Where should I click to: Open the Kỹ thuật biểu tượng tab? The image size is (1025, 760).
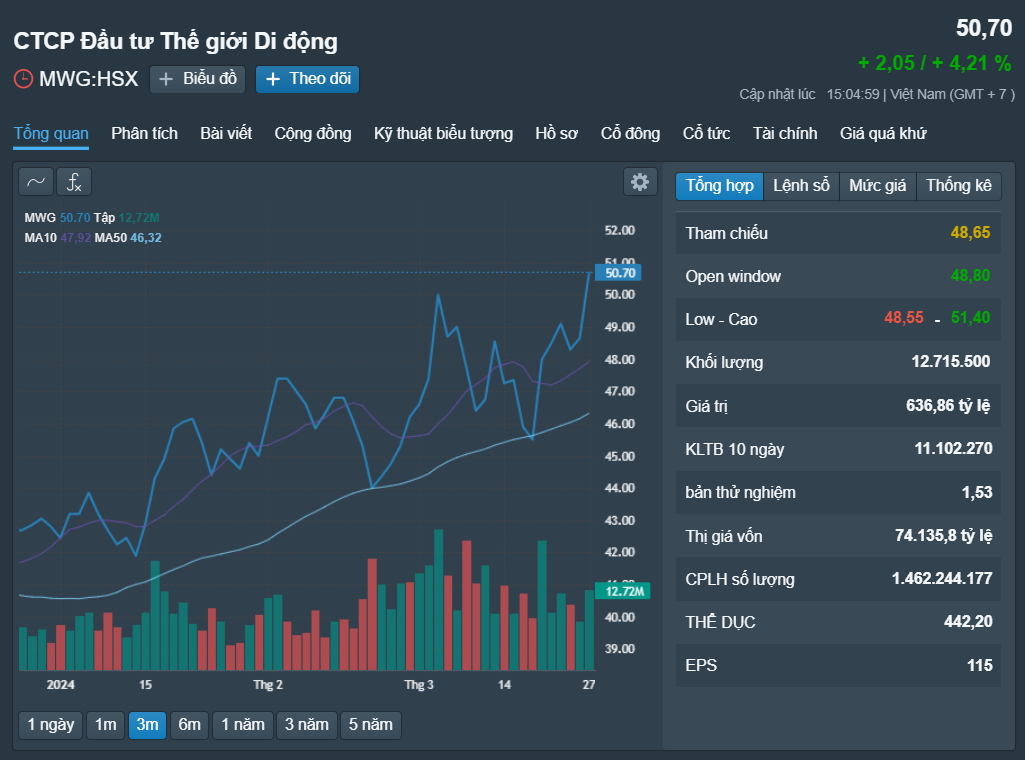tap(443, 133)
